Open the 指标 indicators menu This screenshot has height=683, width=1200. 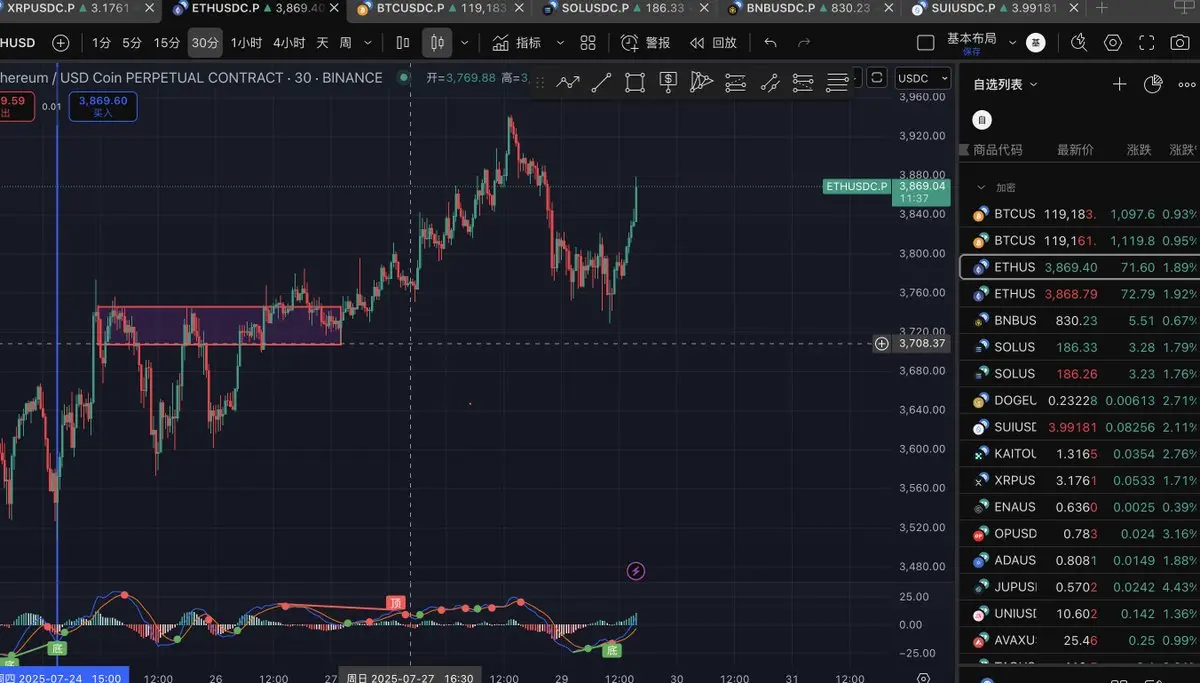(x=517, y=43)
